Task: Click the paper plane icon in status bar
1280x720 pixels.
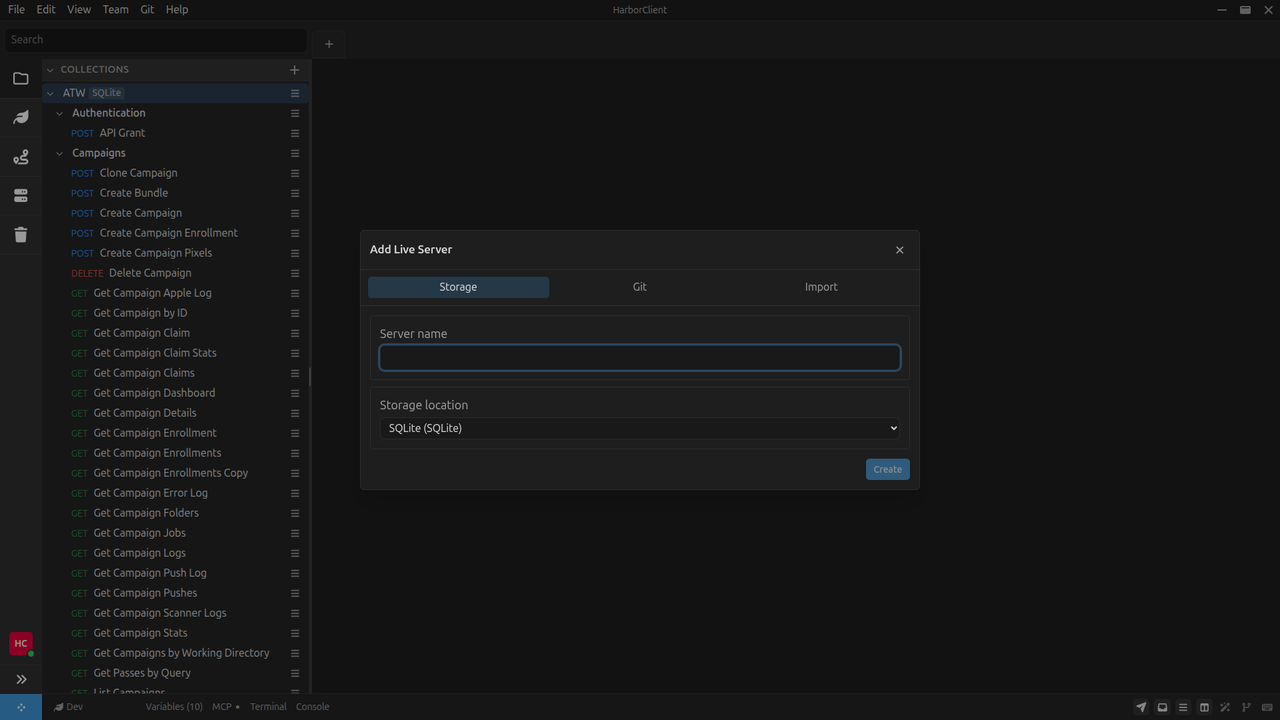Action: [x=1141, y=707]
